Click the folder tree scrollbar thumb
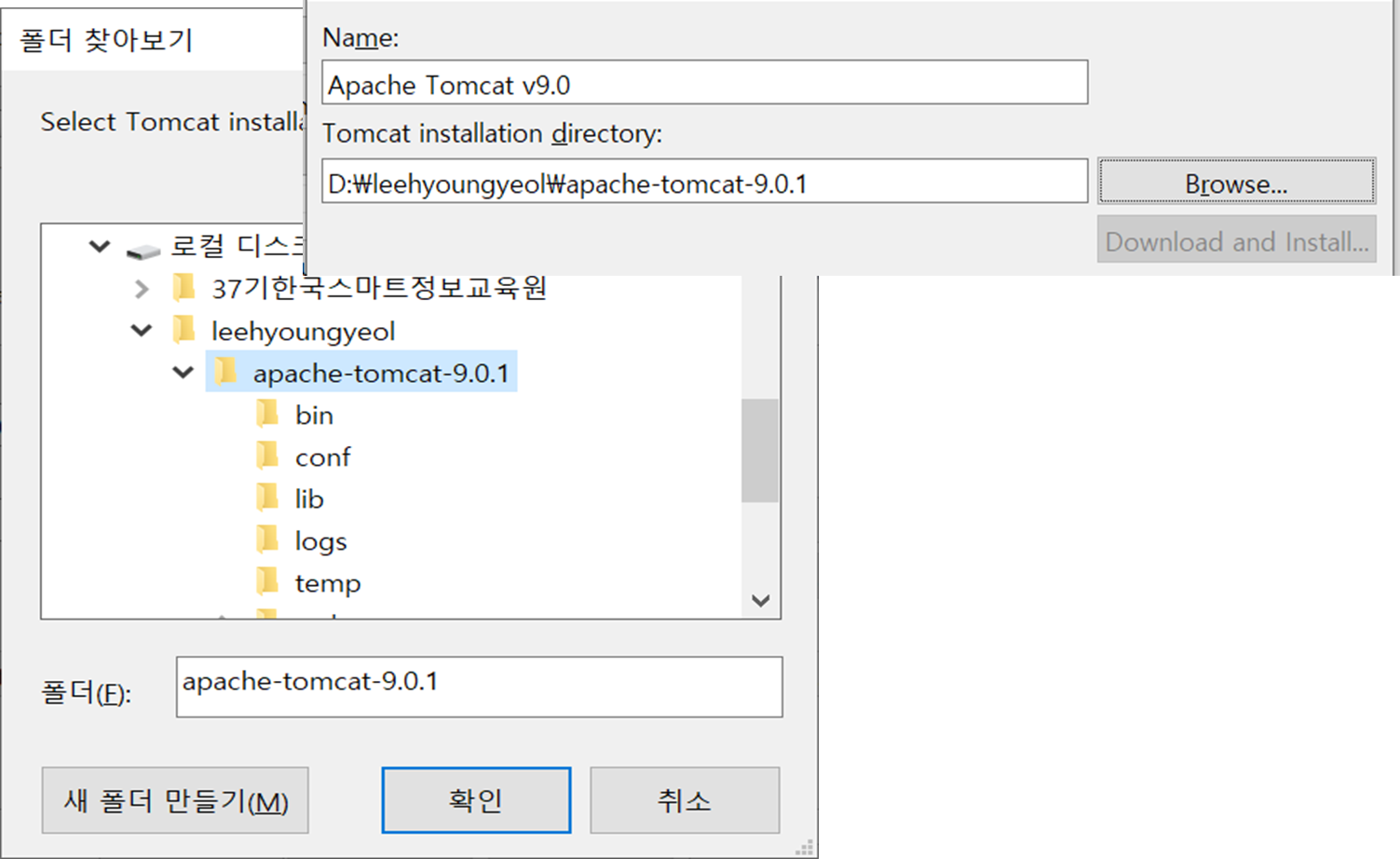 pos(760,451)
